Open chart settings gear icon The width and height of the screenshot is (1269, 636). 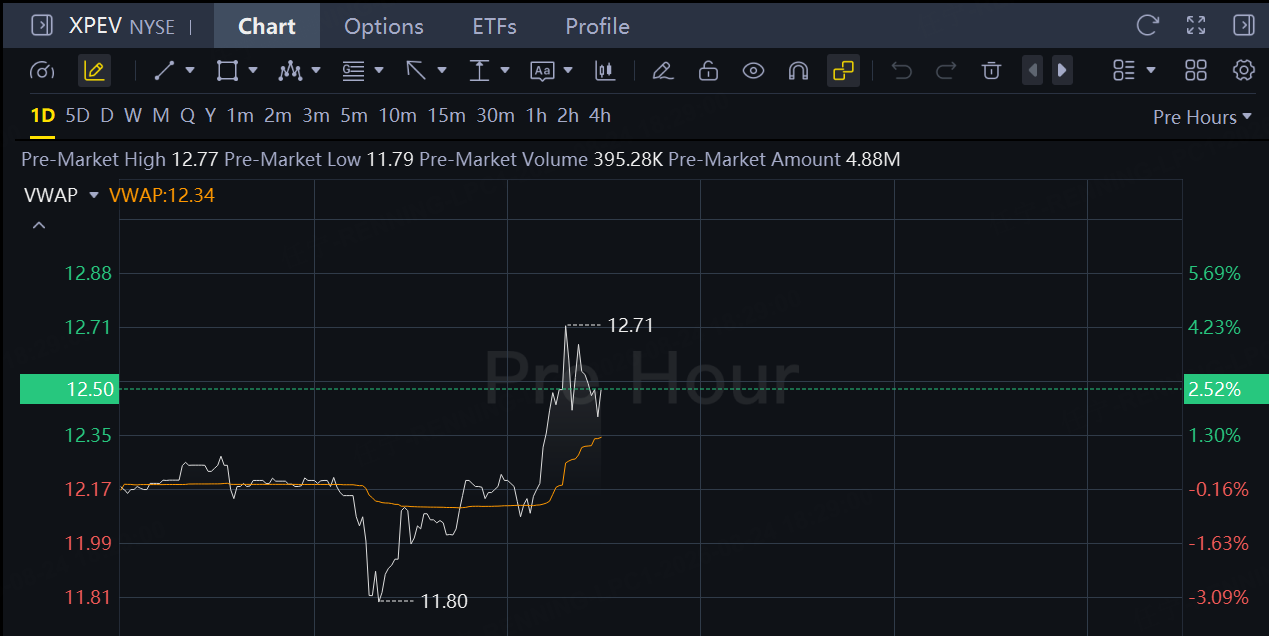(1244, 70)
